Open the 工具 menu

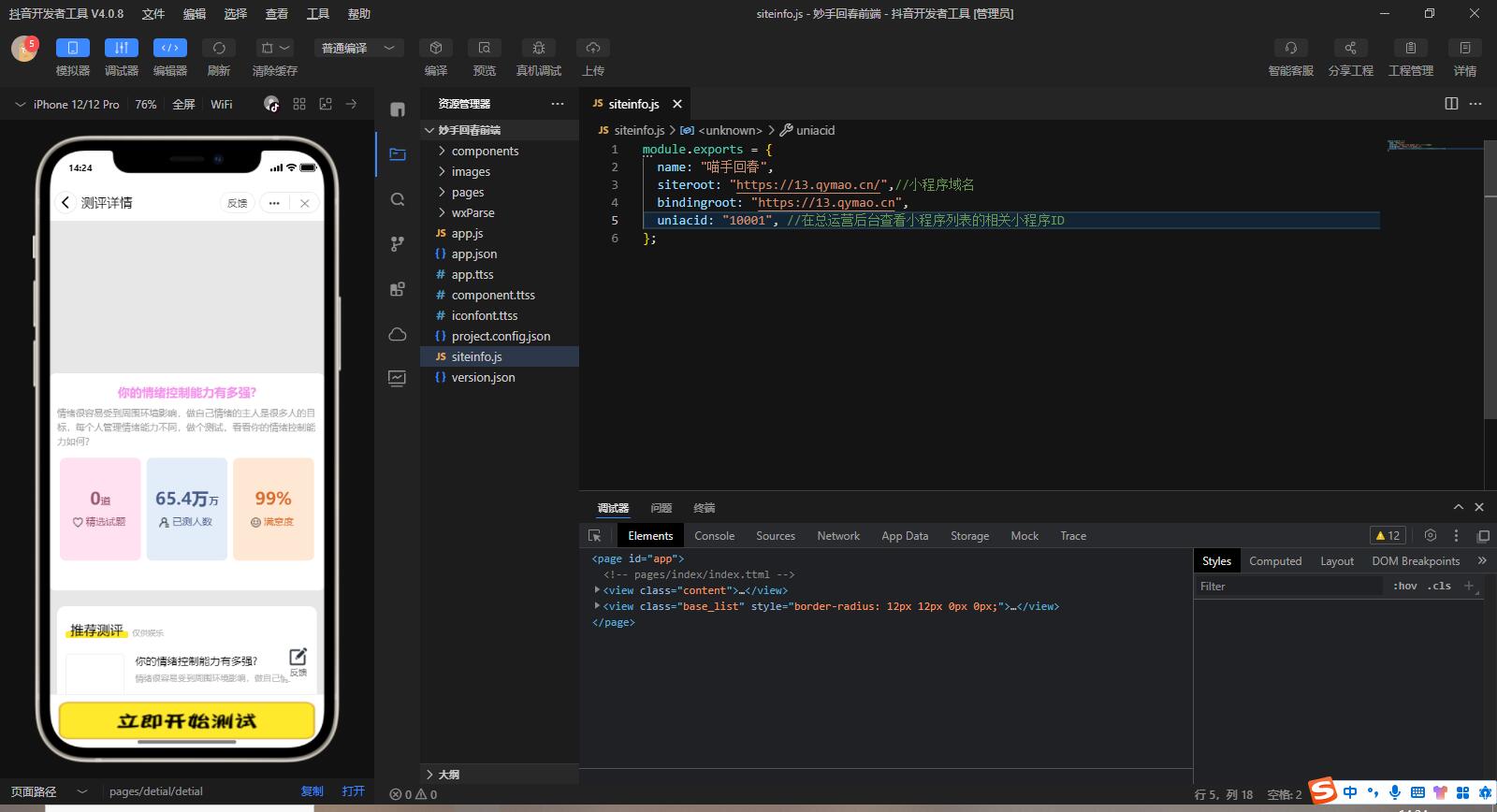pos(318,14)
